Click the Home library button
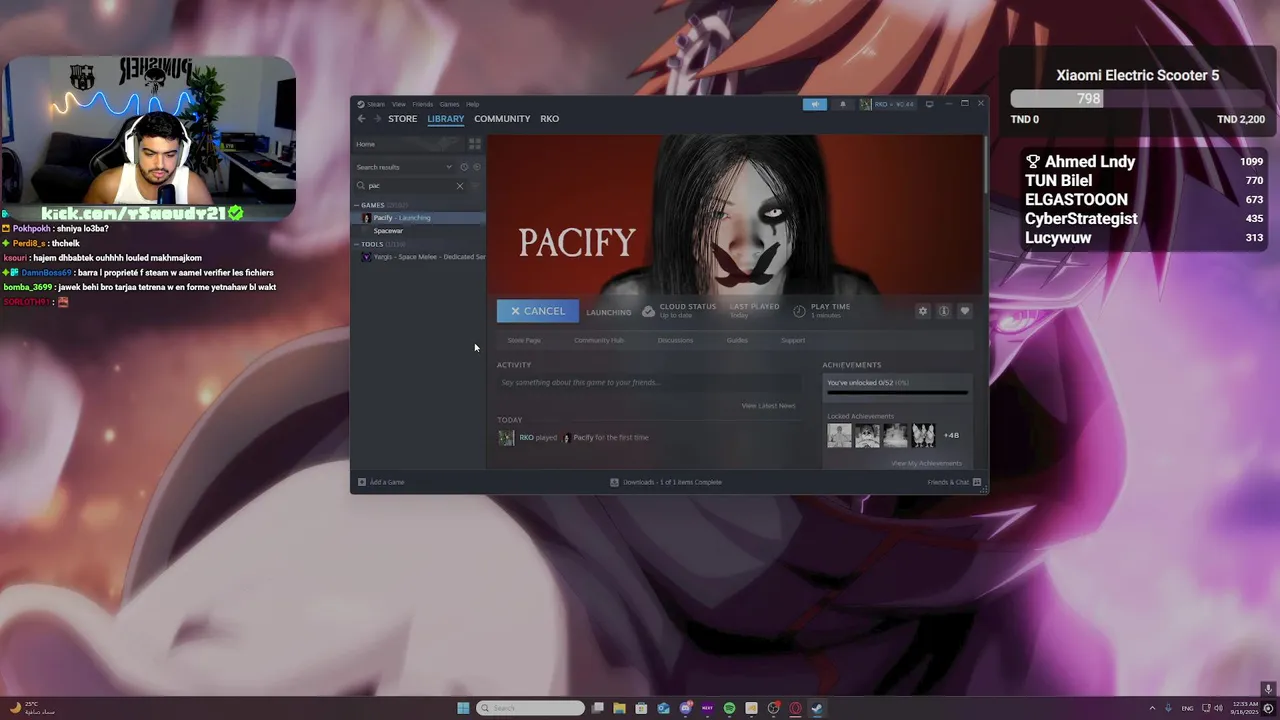Image resolution: width=1280 pixels, height=720 pixels. click(x=409, y=144)
